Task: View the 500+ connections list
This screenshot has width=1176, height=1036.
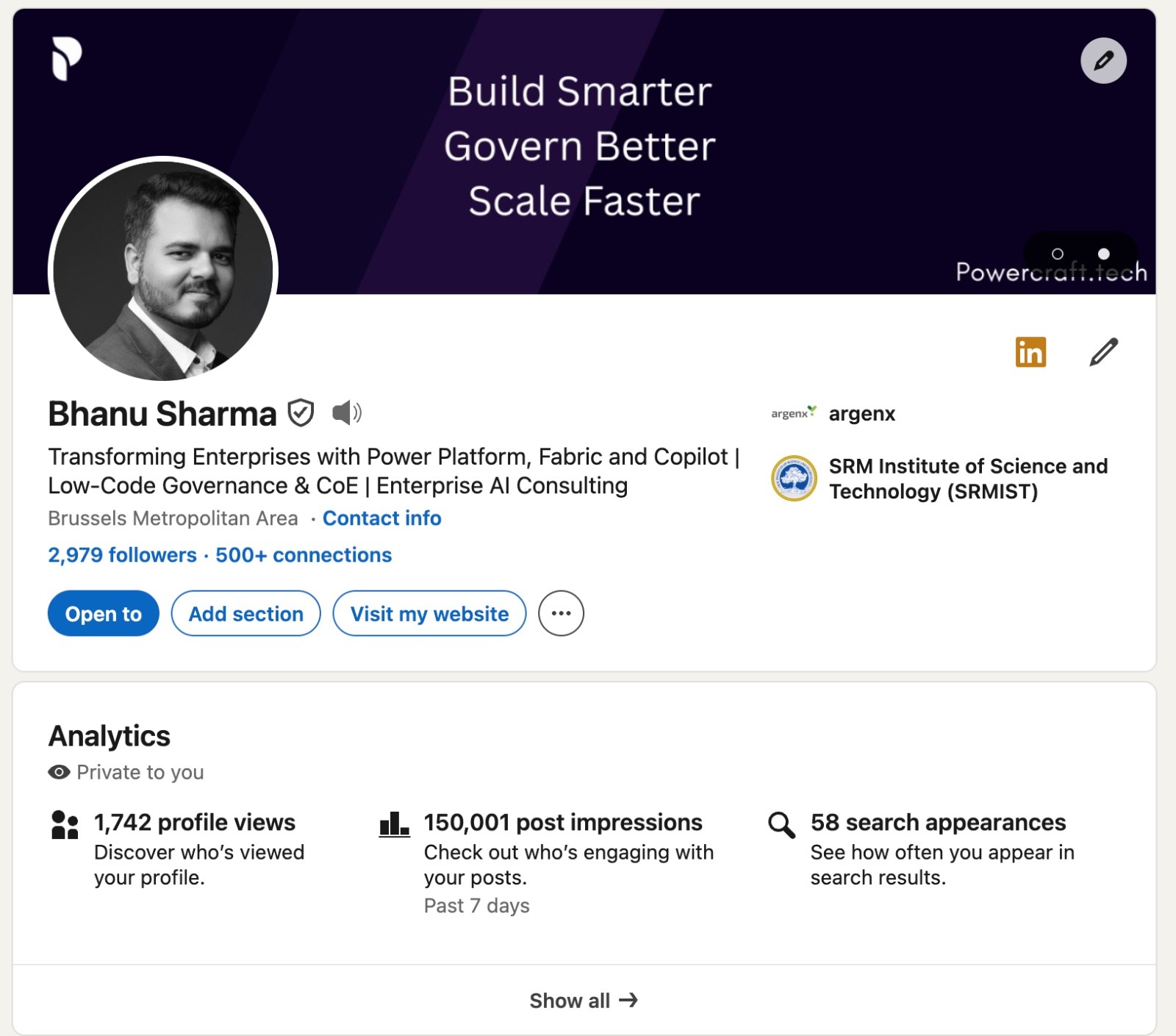Action: tap(304, 555)
